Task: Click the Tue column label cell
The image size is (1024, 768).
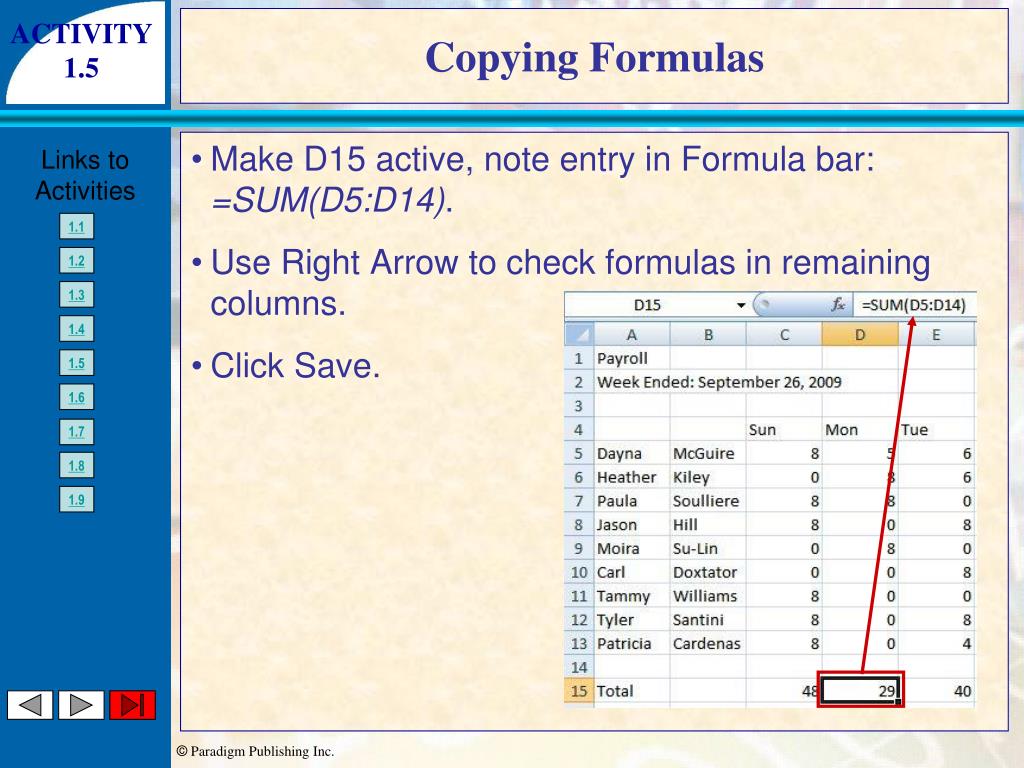Action: 936,430
